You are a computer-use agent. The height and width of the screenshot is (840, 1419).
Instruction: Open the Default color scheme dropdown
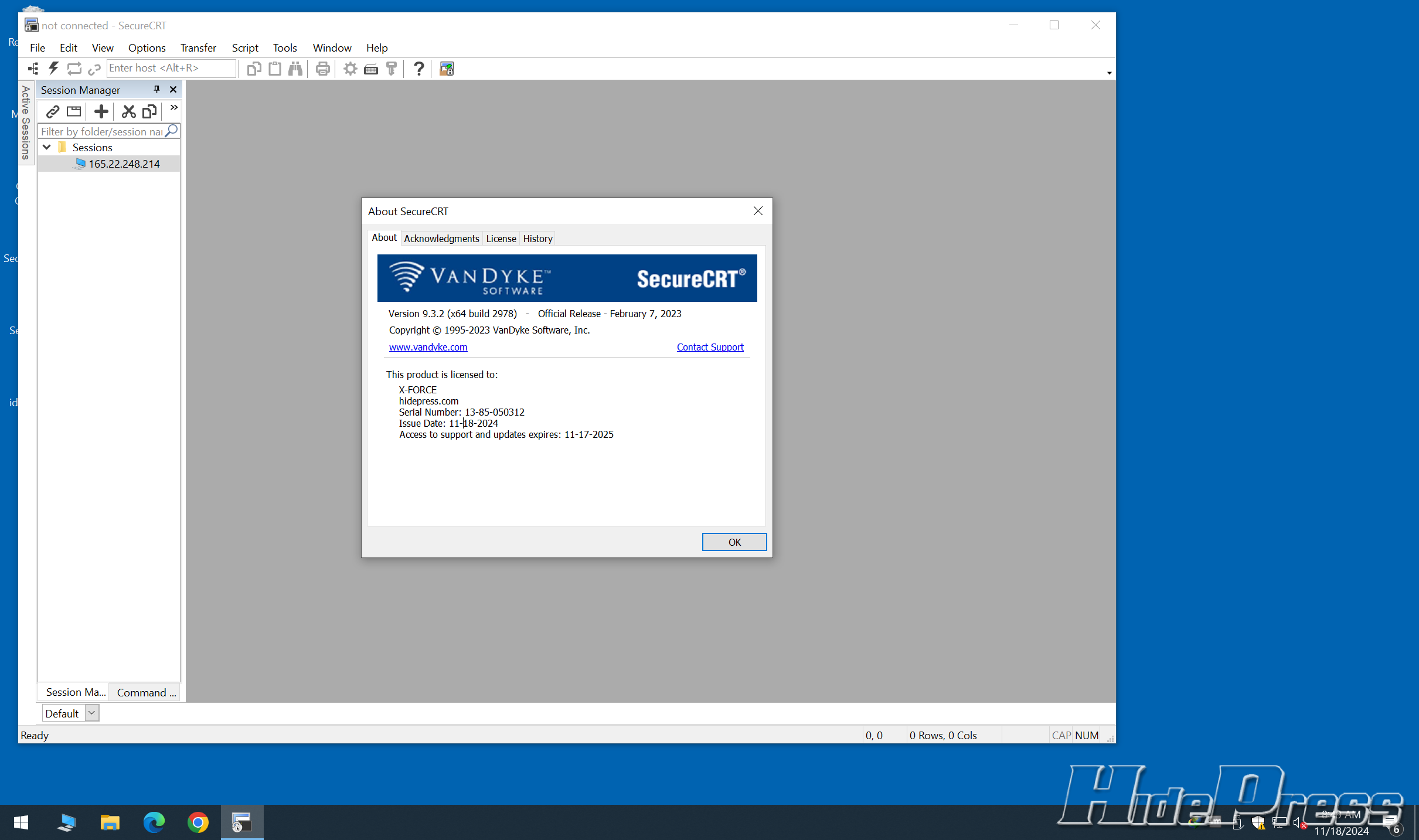tap(92, 713)
